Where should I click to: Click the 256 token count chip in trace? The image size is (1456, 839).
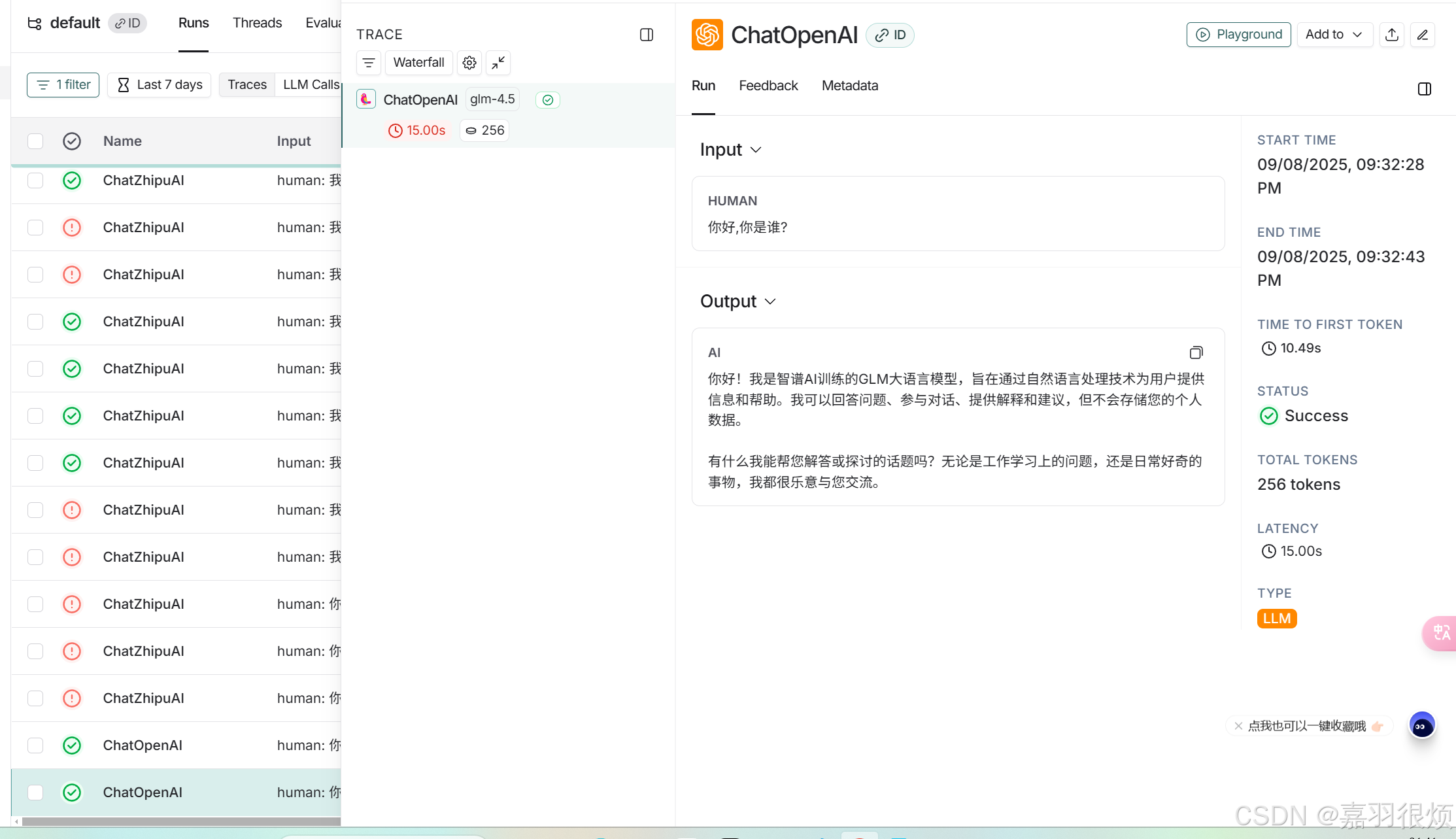(484, 131)
